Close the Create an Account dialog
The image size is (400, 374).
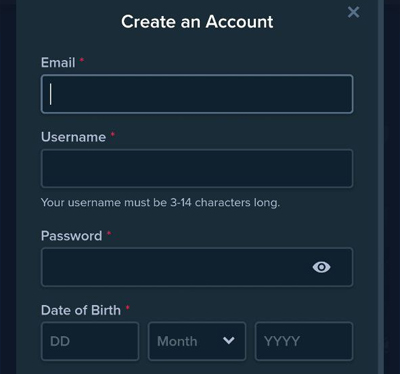click(353, 12)
